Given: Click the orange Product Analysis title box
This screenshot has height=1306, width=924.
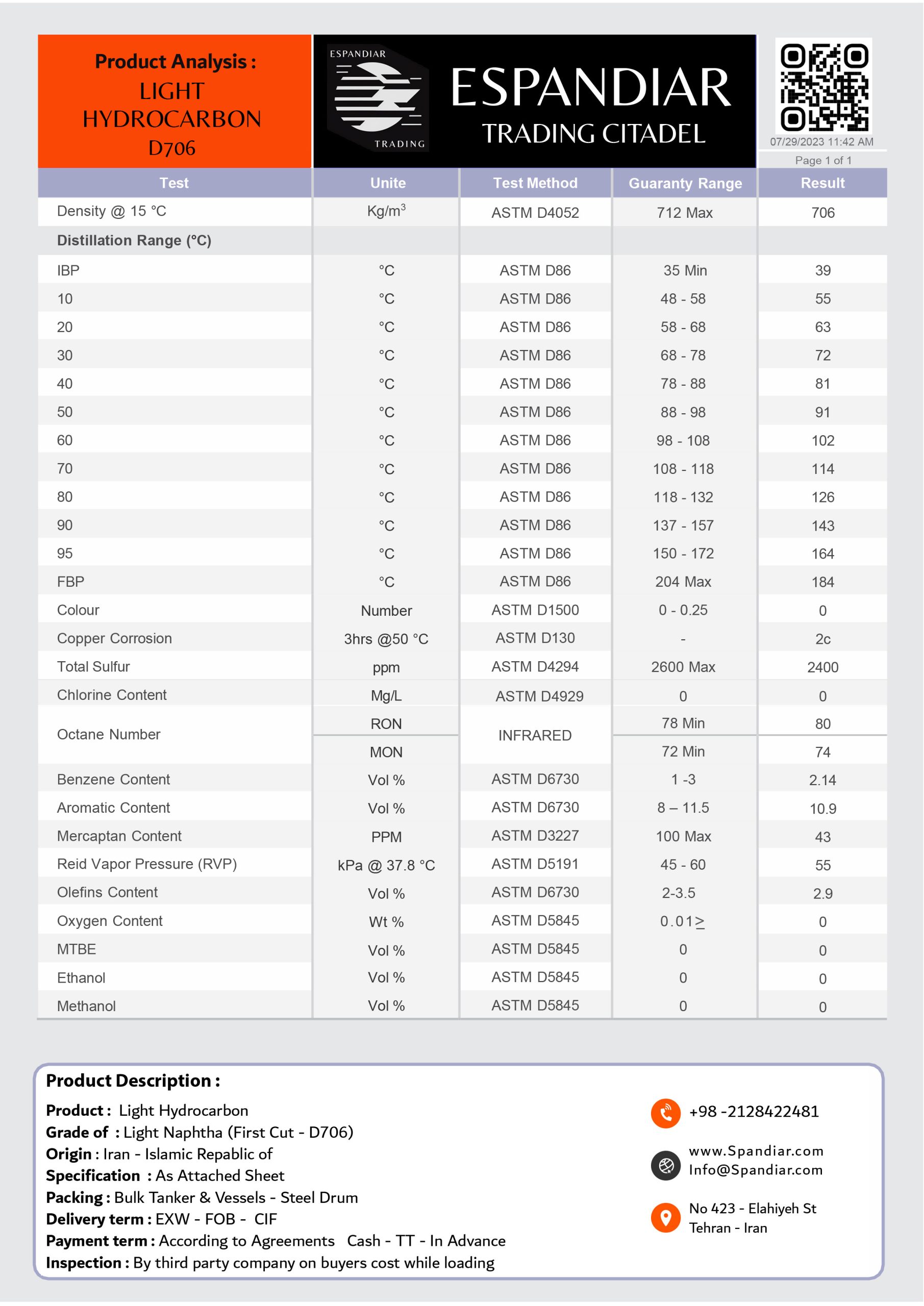Looking at the screenshot, I should (174, 101).
